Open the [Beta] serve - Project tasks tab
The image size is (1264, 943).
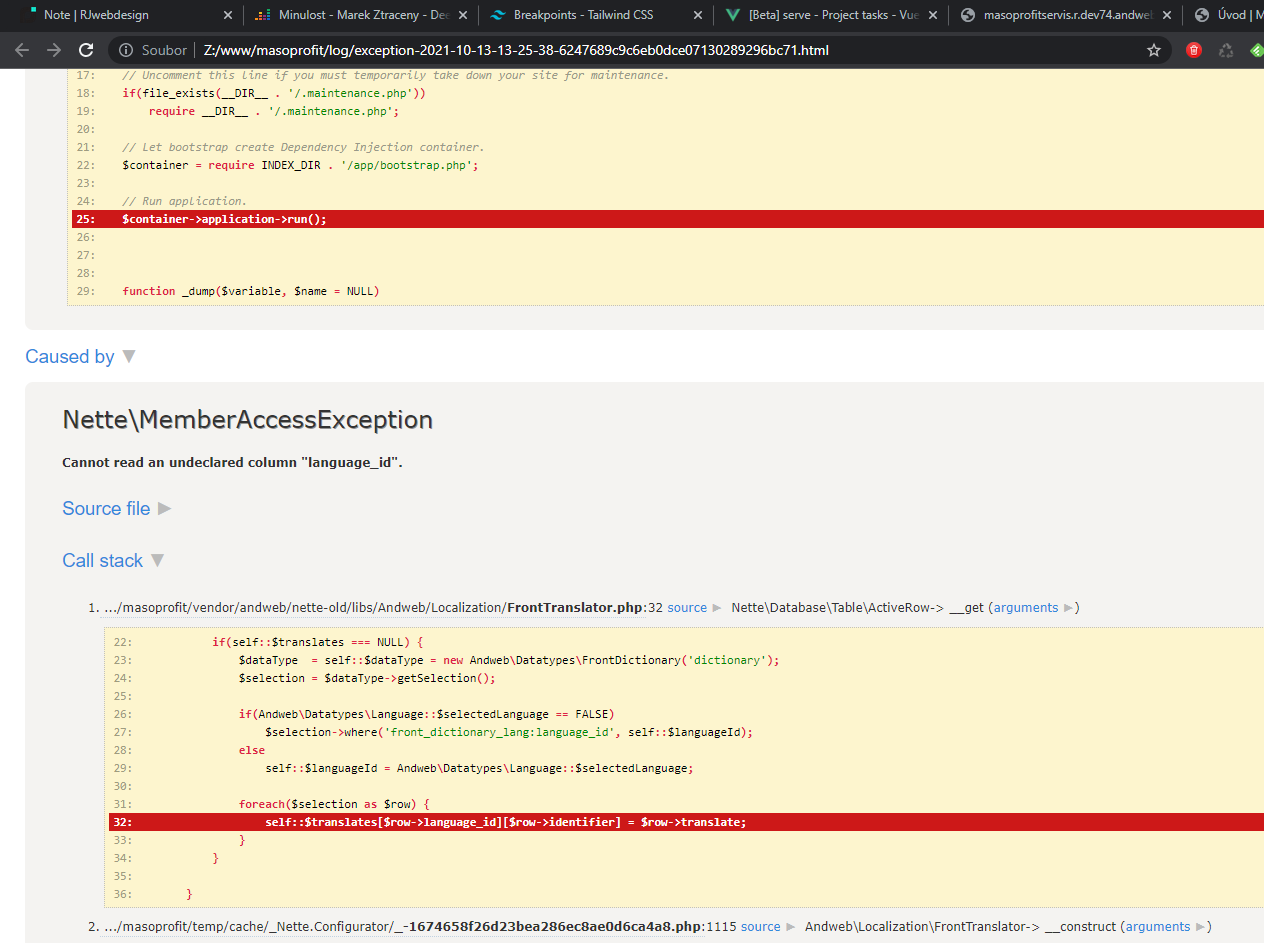pos(822,15)
